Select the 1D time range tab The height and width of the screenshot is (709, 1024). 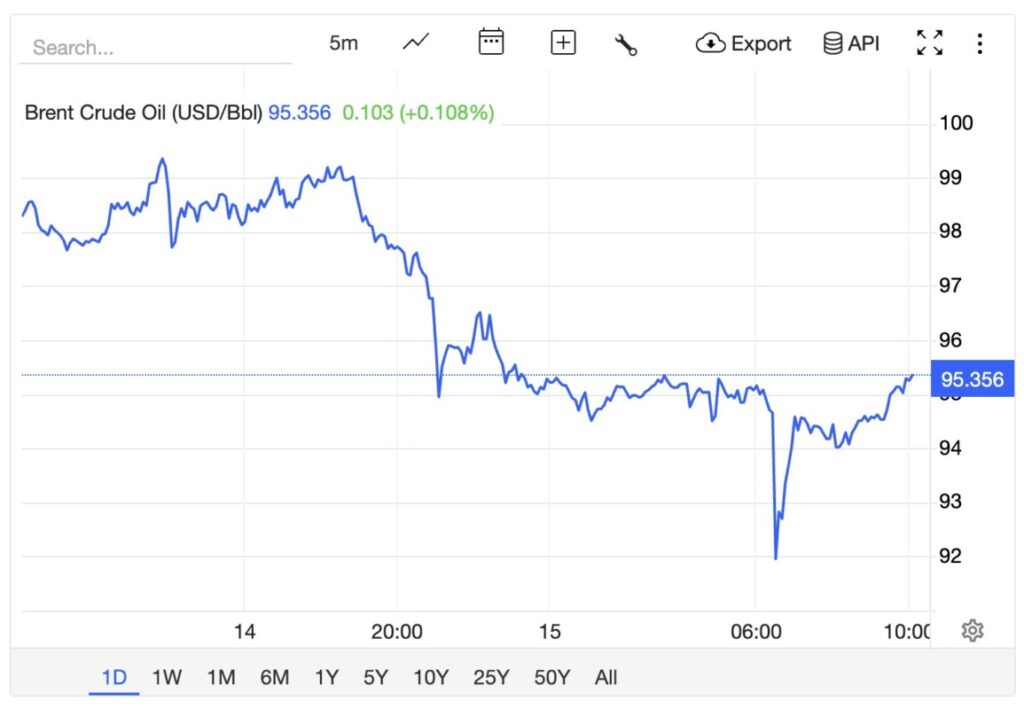click(114, 677)
